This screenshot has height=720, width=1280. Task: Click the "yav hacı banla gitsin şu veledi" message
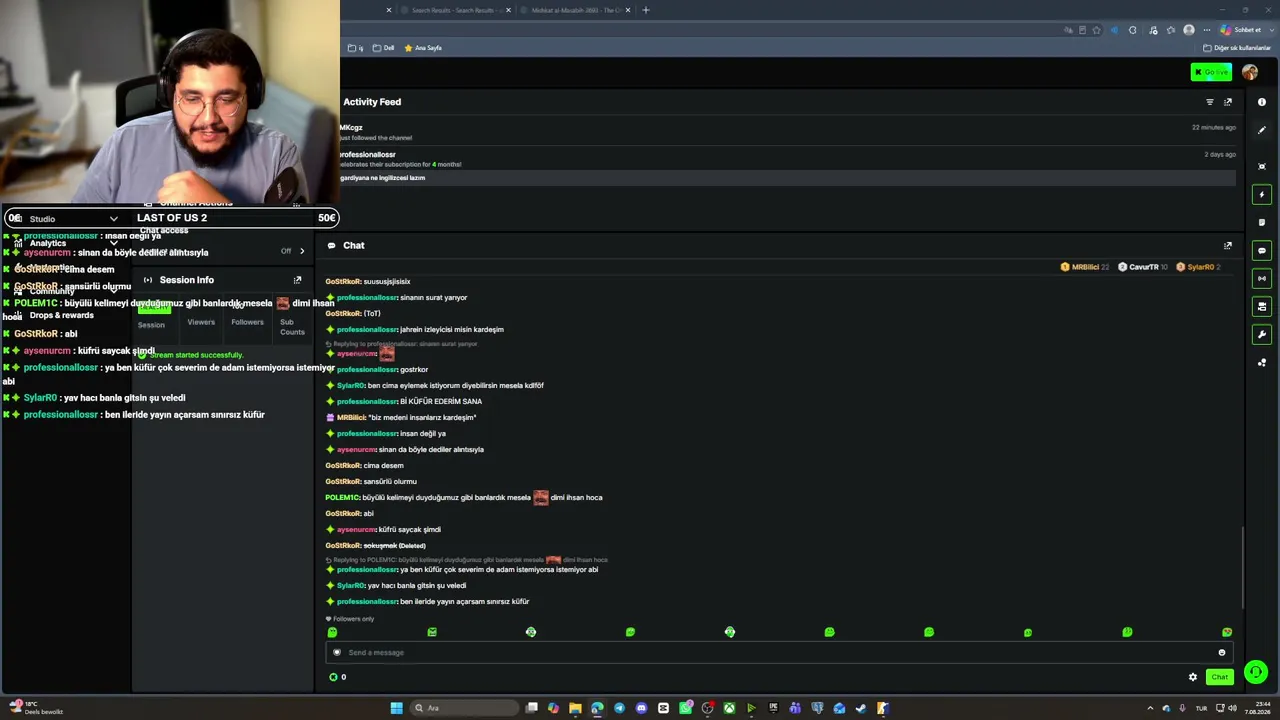pos(417,586)
